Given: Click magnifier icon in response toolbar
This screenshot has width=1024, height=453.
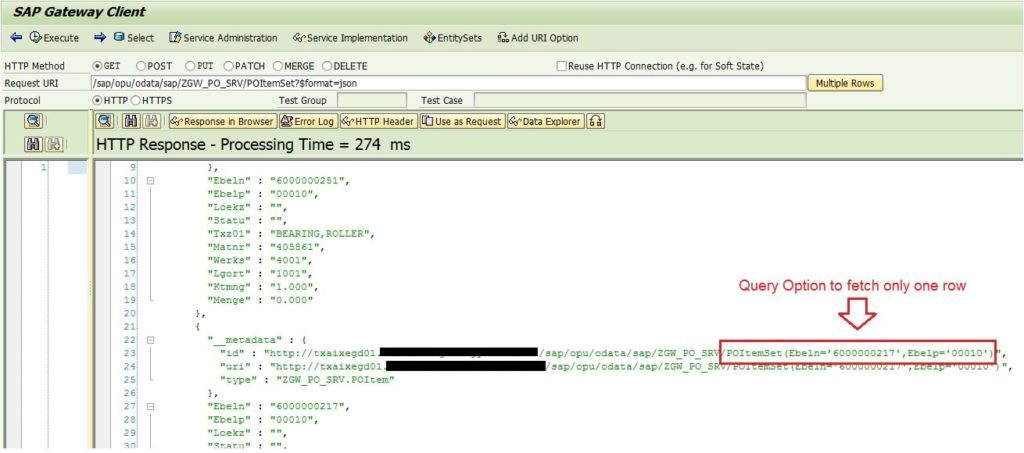Looking at the screenshot, I should 104,121.
